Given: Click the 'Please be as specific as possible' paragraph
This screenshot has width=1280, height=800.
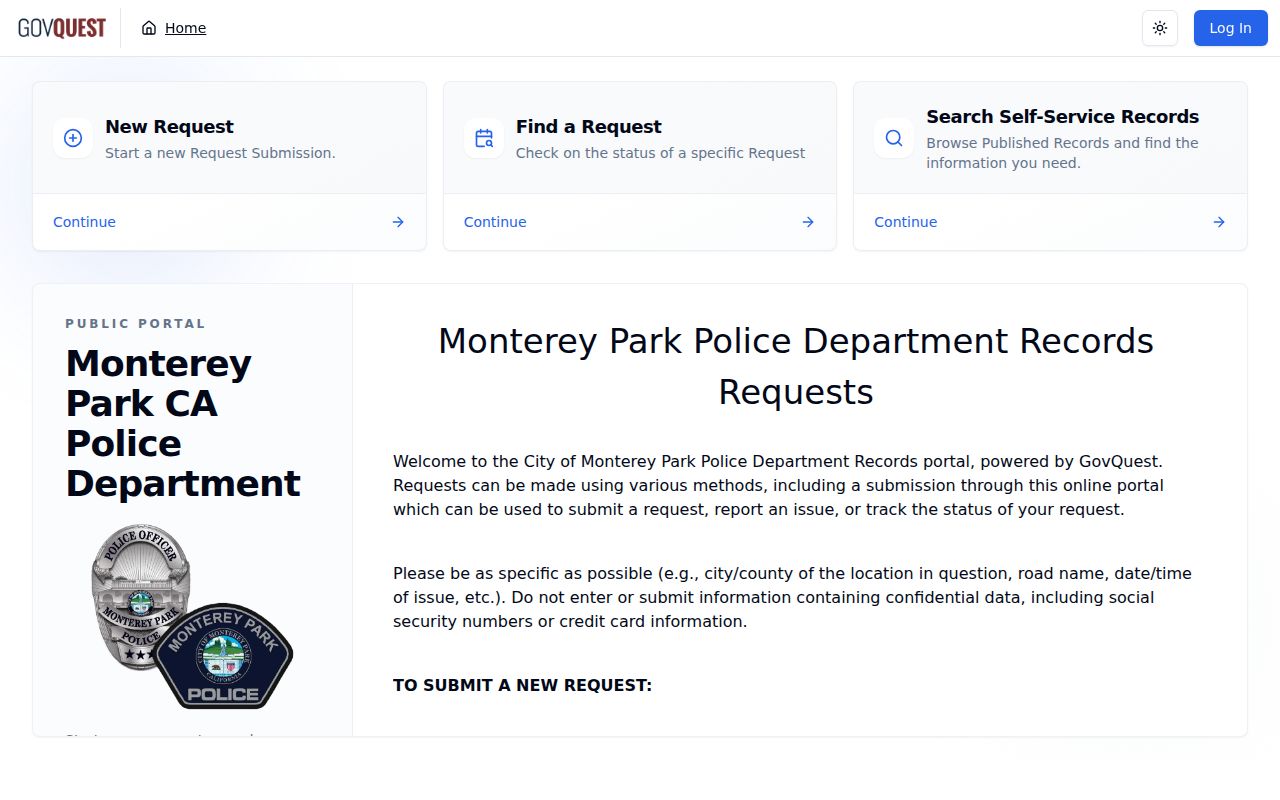Looking at the screenshot, I should [792, 598].
